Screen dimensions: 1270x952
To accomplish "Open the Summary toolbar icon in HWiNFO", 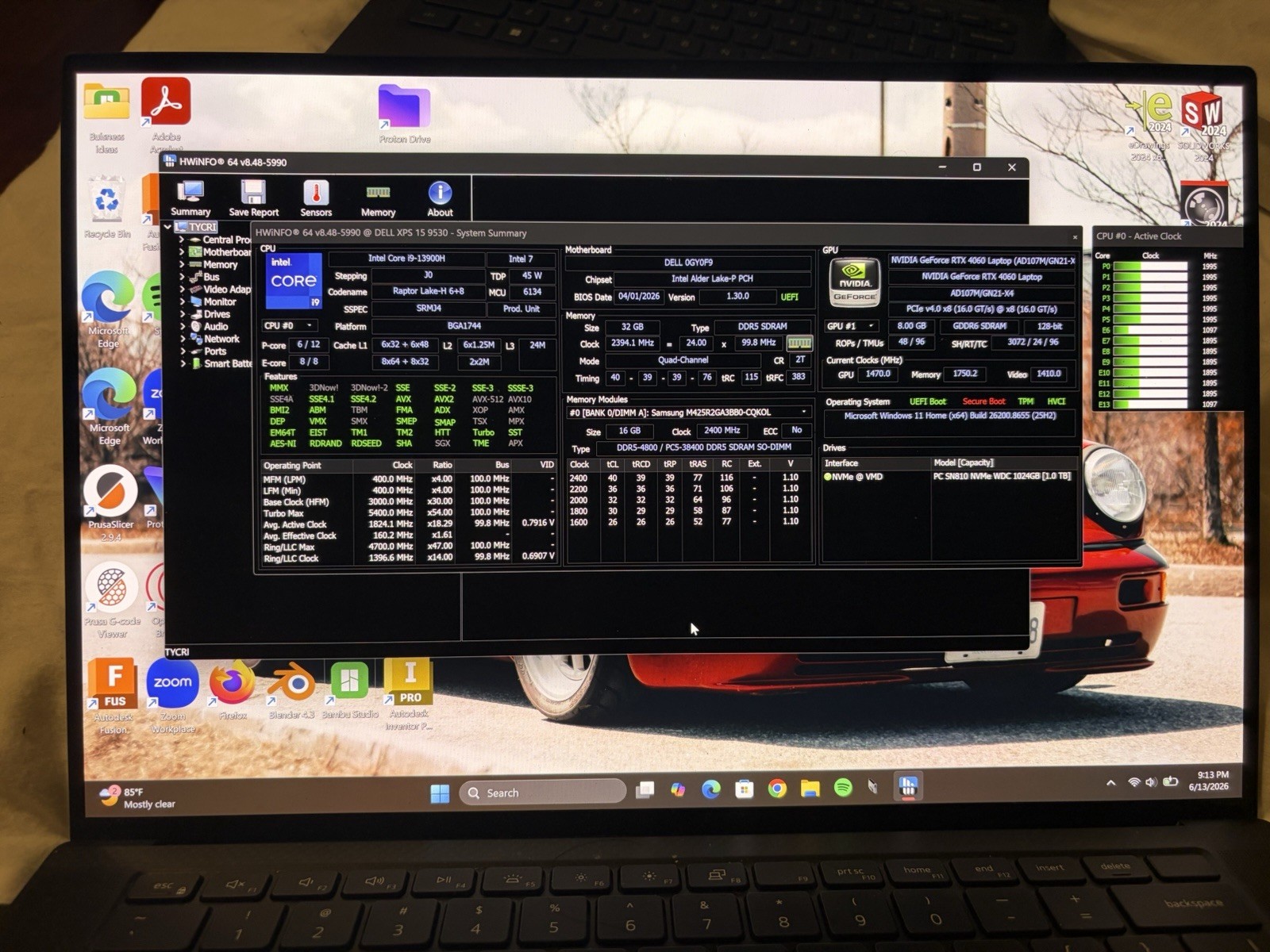I will [190, 198].
